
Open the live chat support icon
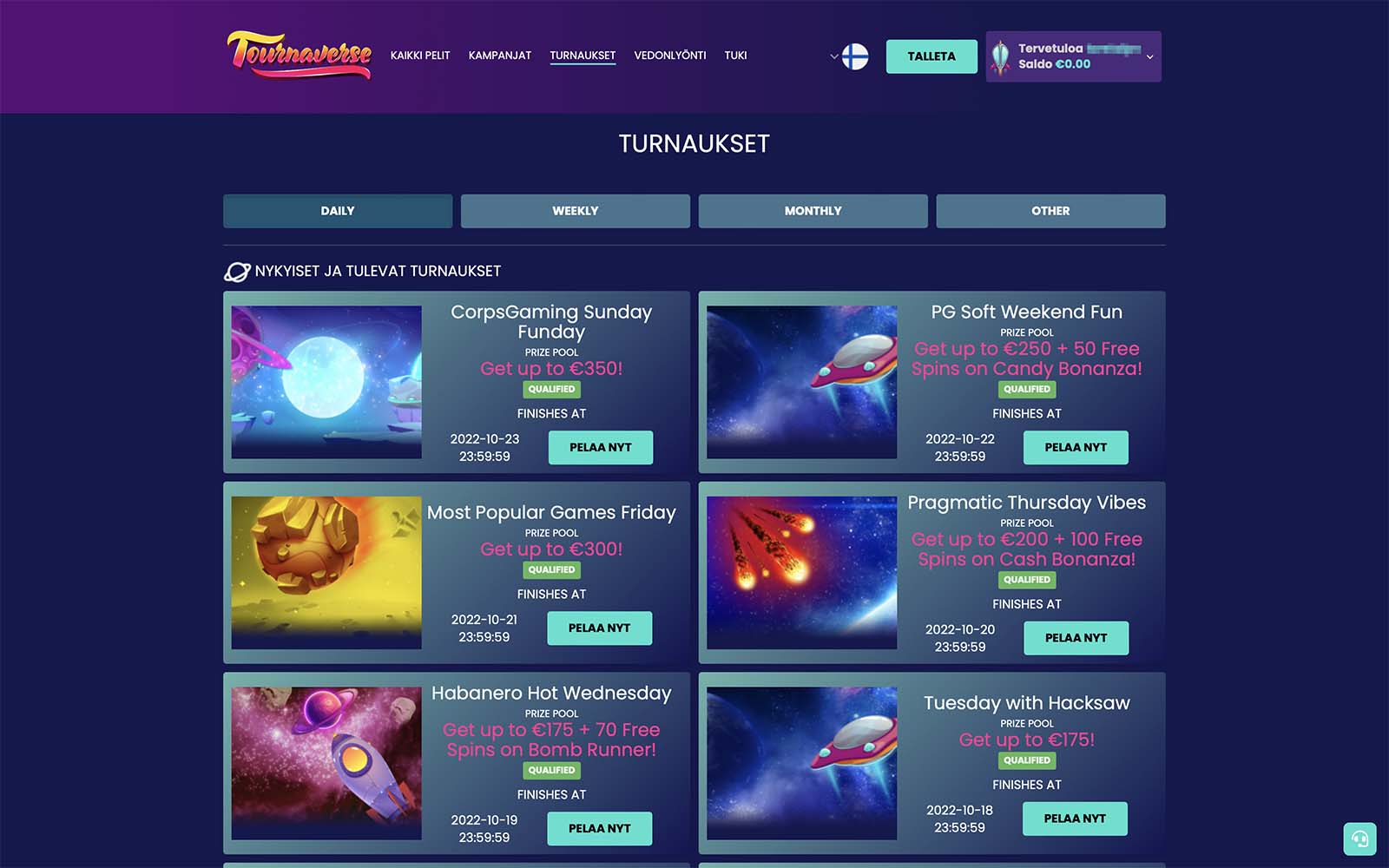[x=1359, y=839]
